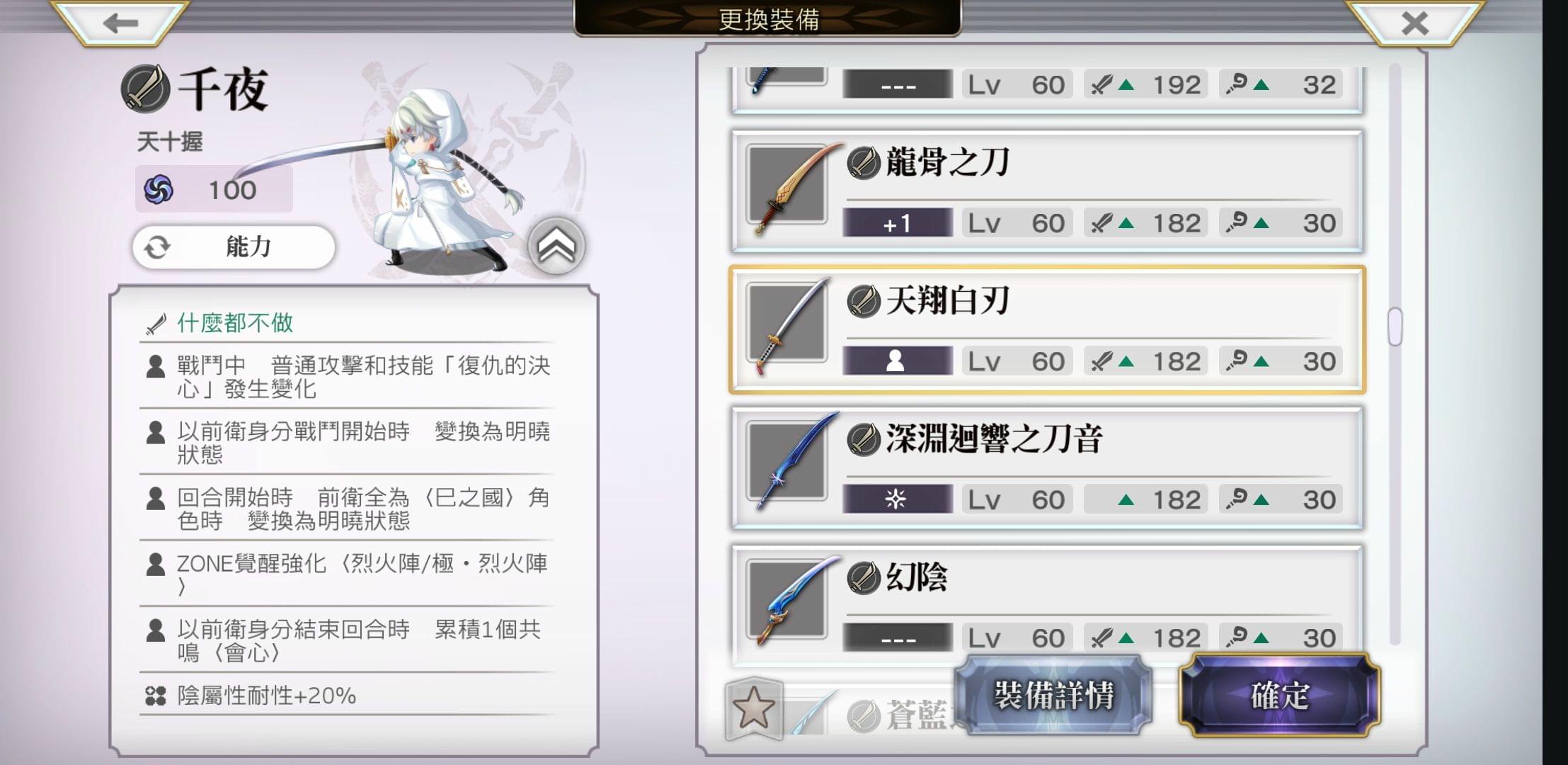
Task: Choose 深淵迴響之刀音 from equipment list
Action: tap(1046, 467)
